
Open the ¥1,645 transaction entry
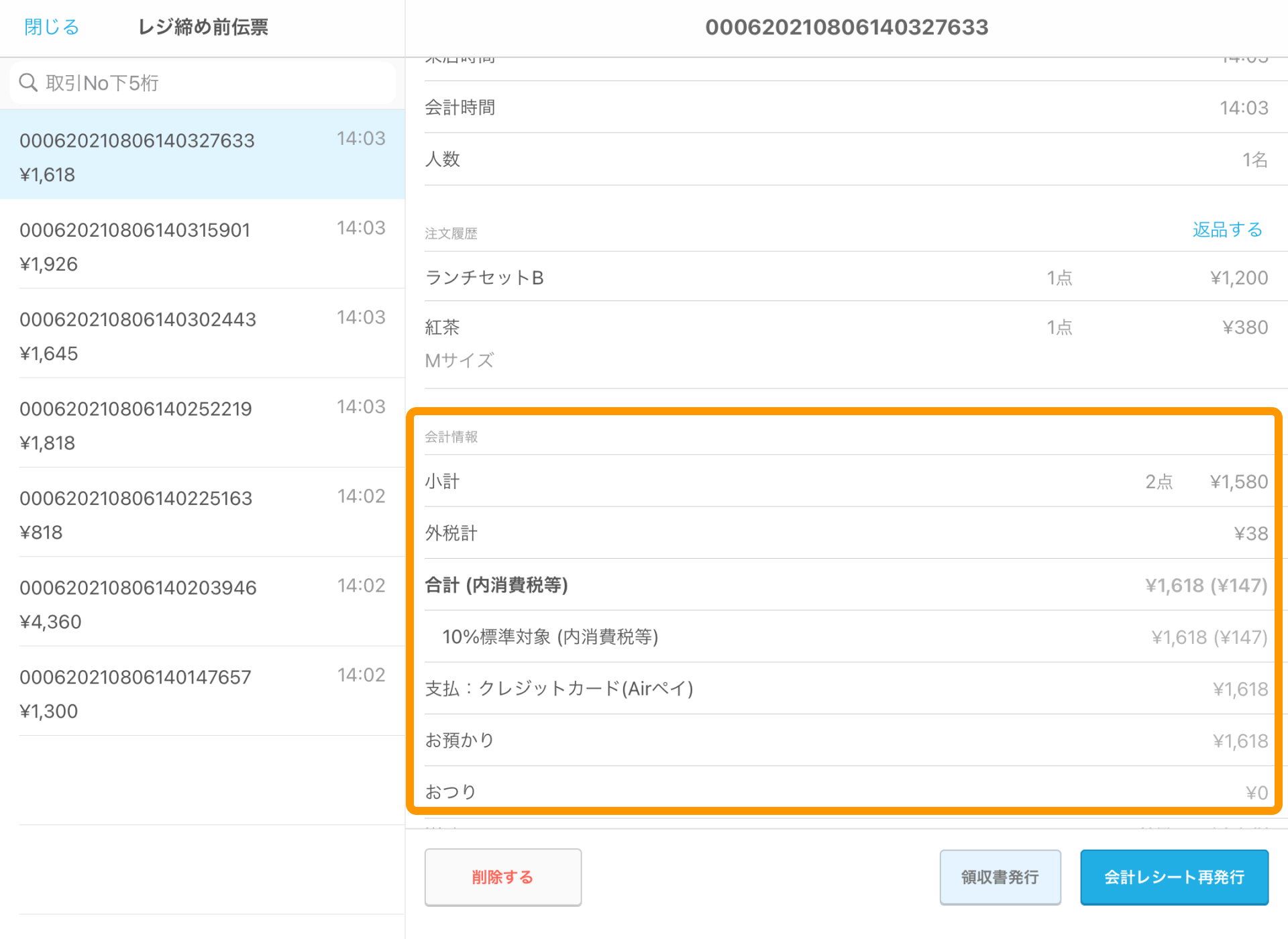point(201,335)
